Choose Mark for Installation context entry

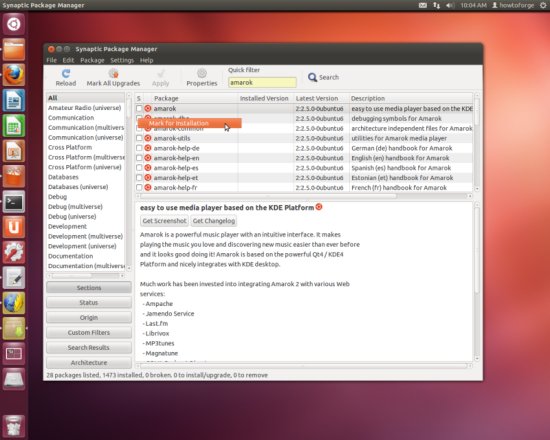(x=189, y=123)
